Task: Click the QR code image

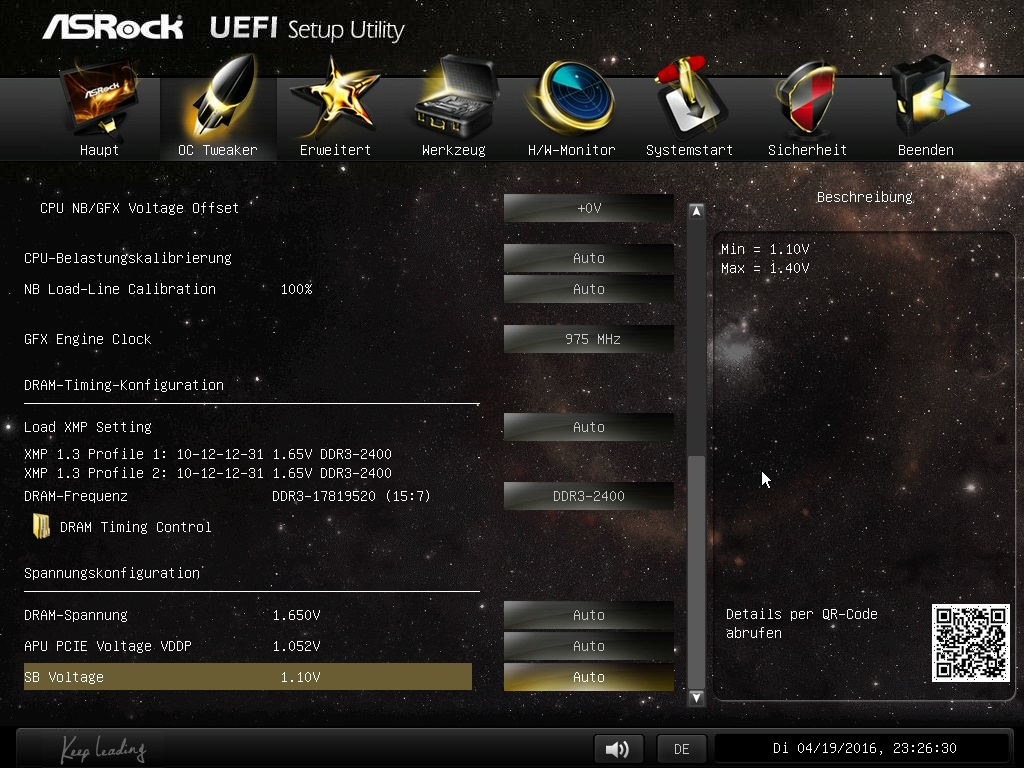Action: click(x=970, y=643)
